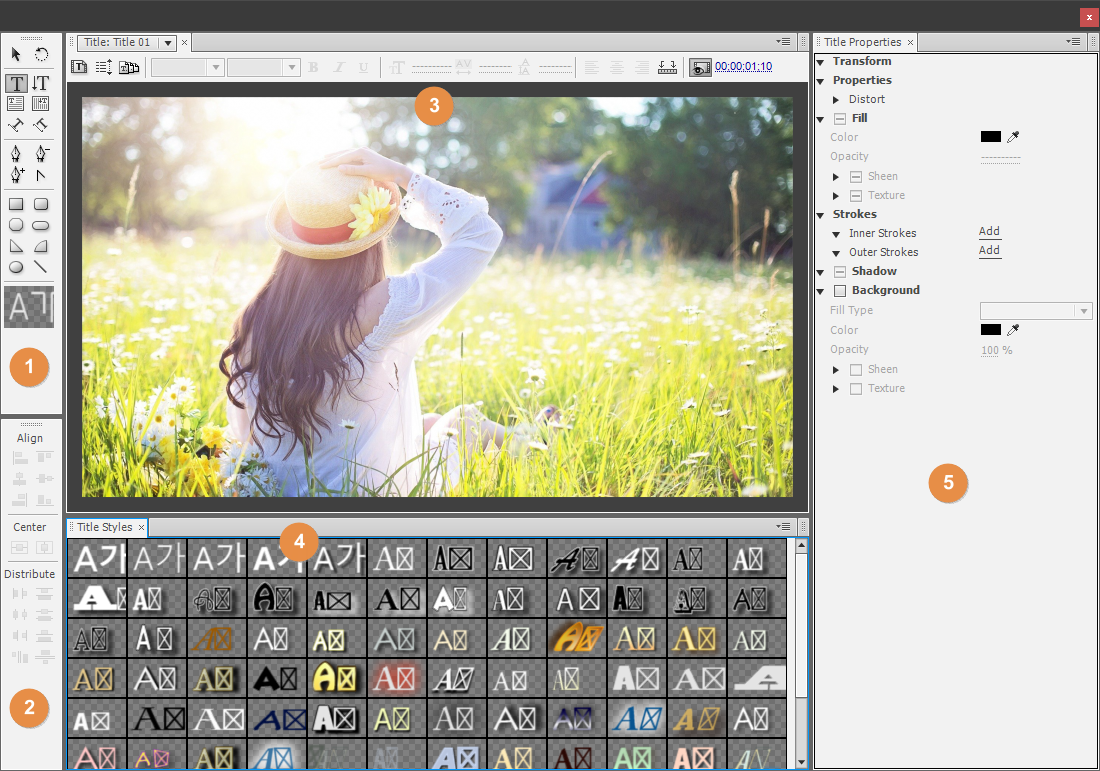Collapse the Outer Strokes group
Image resolution: width=1100 pixels, height=771 pixels.
click(836, 253)
